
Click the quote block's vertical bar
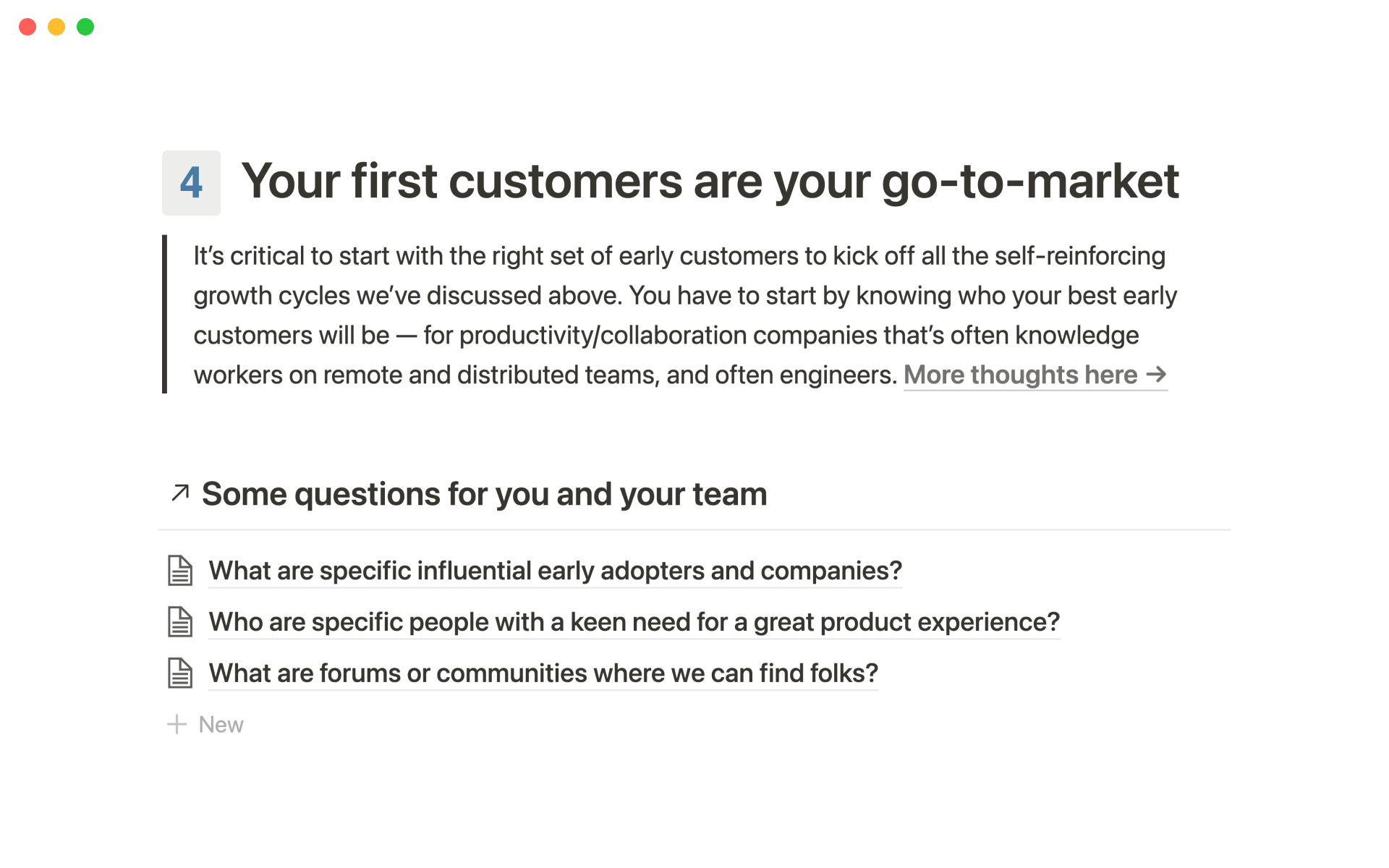165,314
